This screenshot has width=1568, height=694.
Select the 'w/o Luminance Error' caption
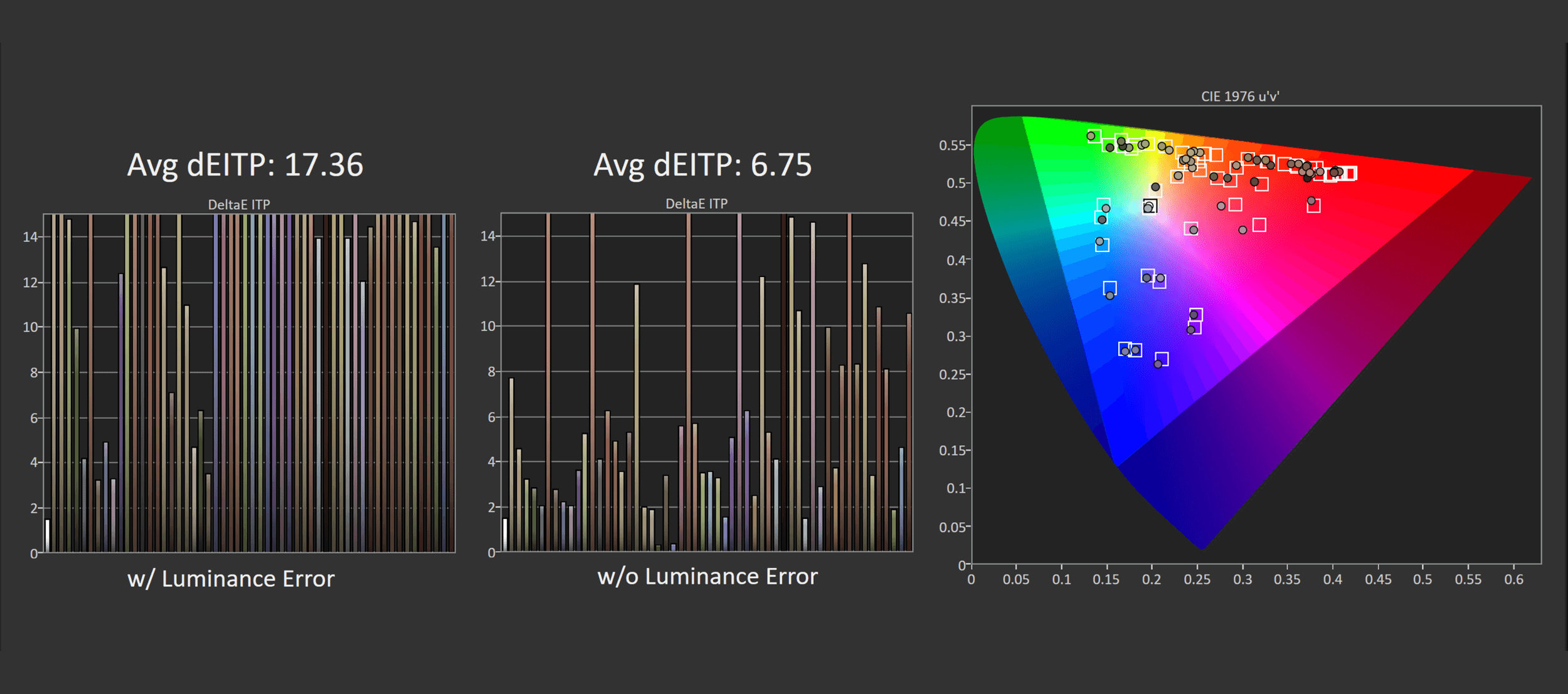707,577
